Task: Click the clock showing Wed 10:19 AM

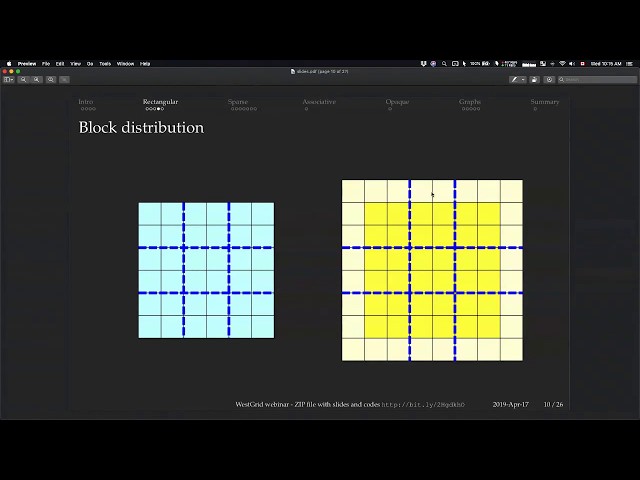Action: (x=606, y=64)
